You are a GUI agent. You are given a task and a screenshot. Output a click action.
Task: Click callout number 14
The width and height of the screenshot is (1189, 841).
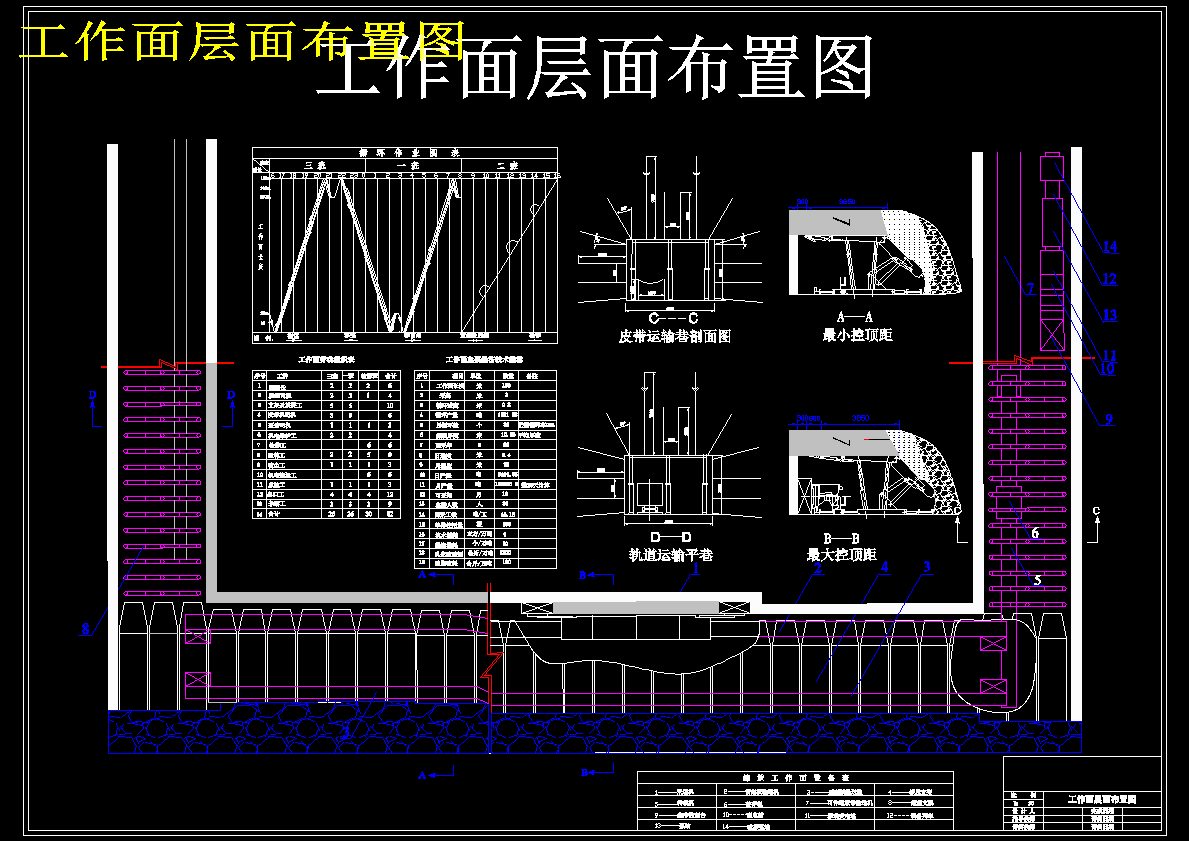point(1110,246)
